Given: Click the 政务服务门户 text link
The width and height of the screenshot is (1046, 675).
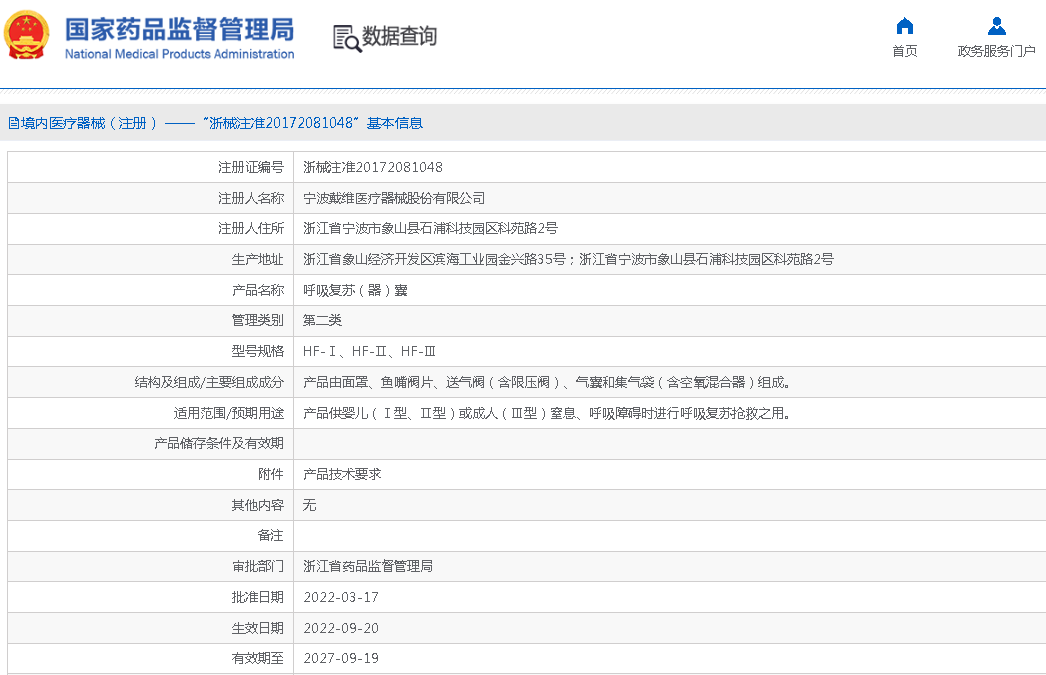Looking at the screenshot, I should pyautogui.click(x=997, y=51).
